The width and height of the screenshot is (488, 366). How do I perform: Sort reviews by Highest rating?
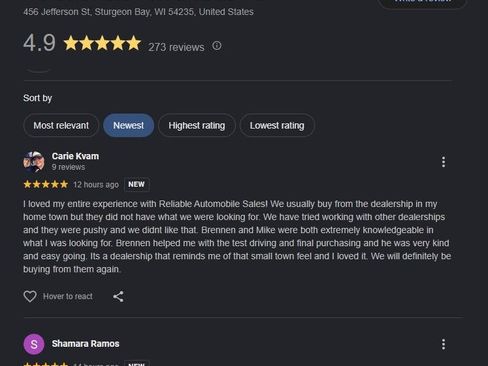(x=197, y=125)
